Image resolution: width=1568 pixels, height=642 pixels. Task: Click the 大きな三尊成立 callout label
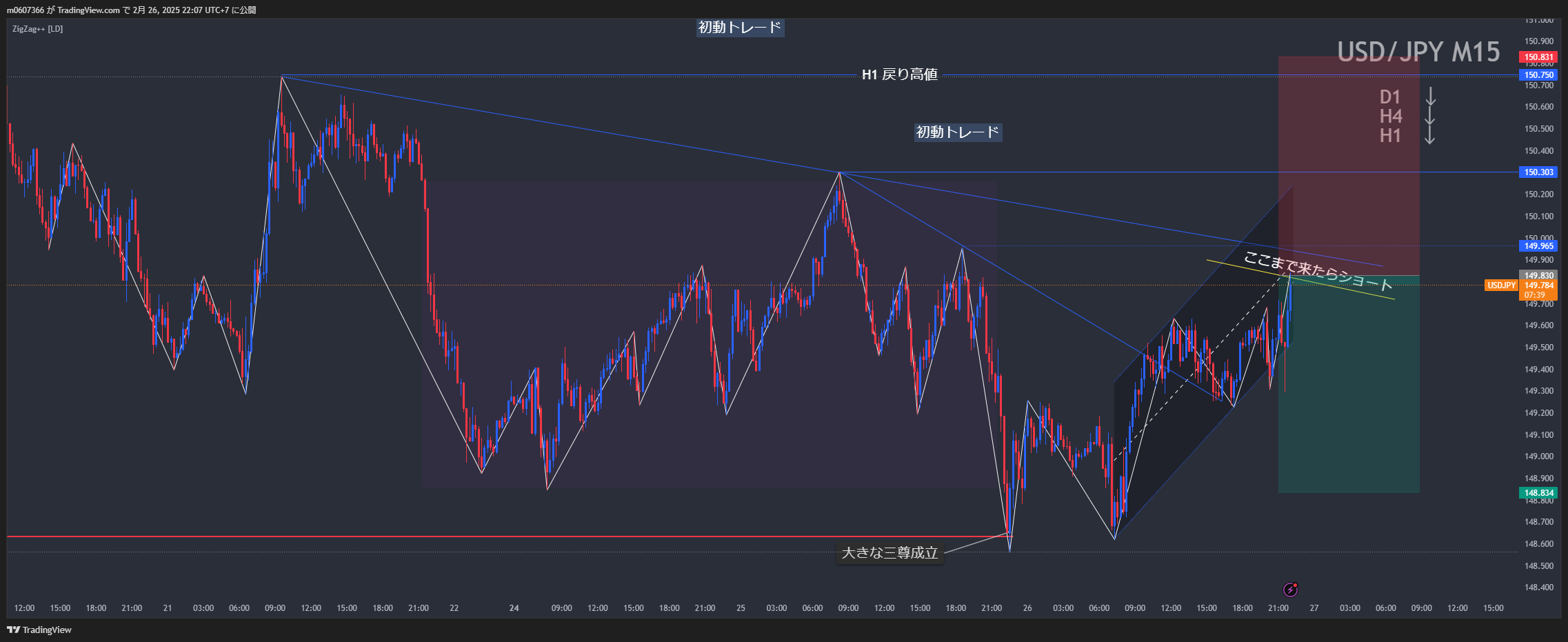click(x=889, y=553)
